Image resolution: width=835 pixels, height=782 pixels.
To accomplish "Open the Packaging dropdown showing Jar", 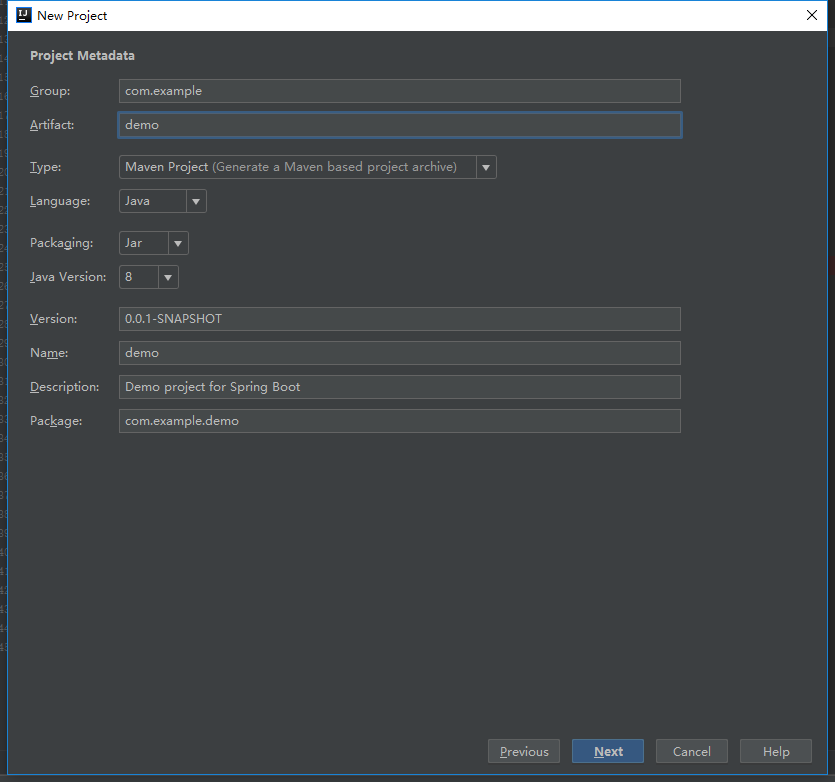I will [153, 243].
